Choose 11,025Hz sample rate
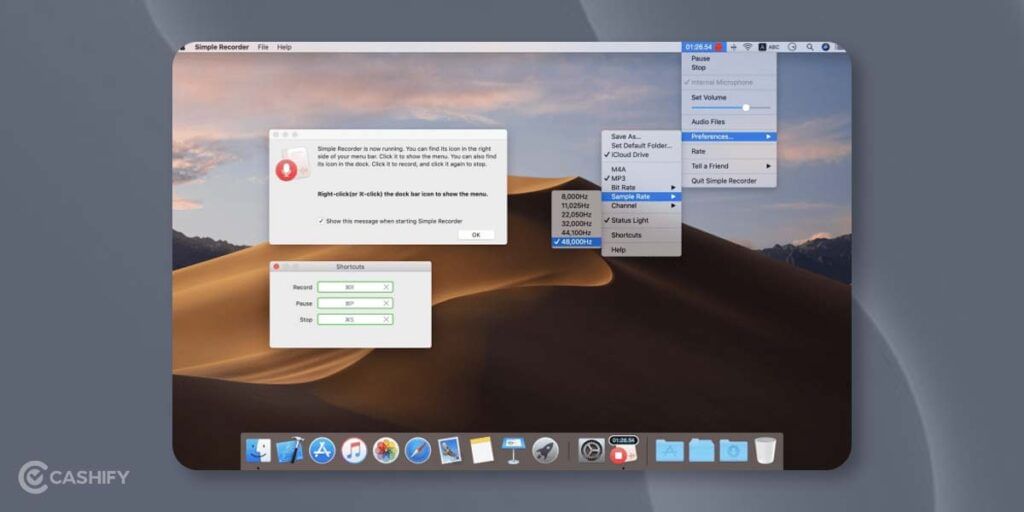The height and width of the screenshot is (512, 1024). (577, 205)
